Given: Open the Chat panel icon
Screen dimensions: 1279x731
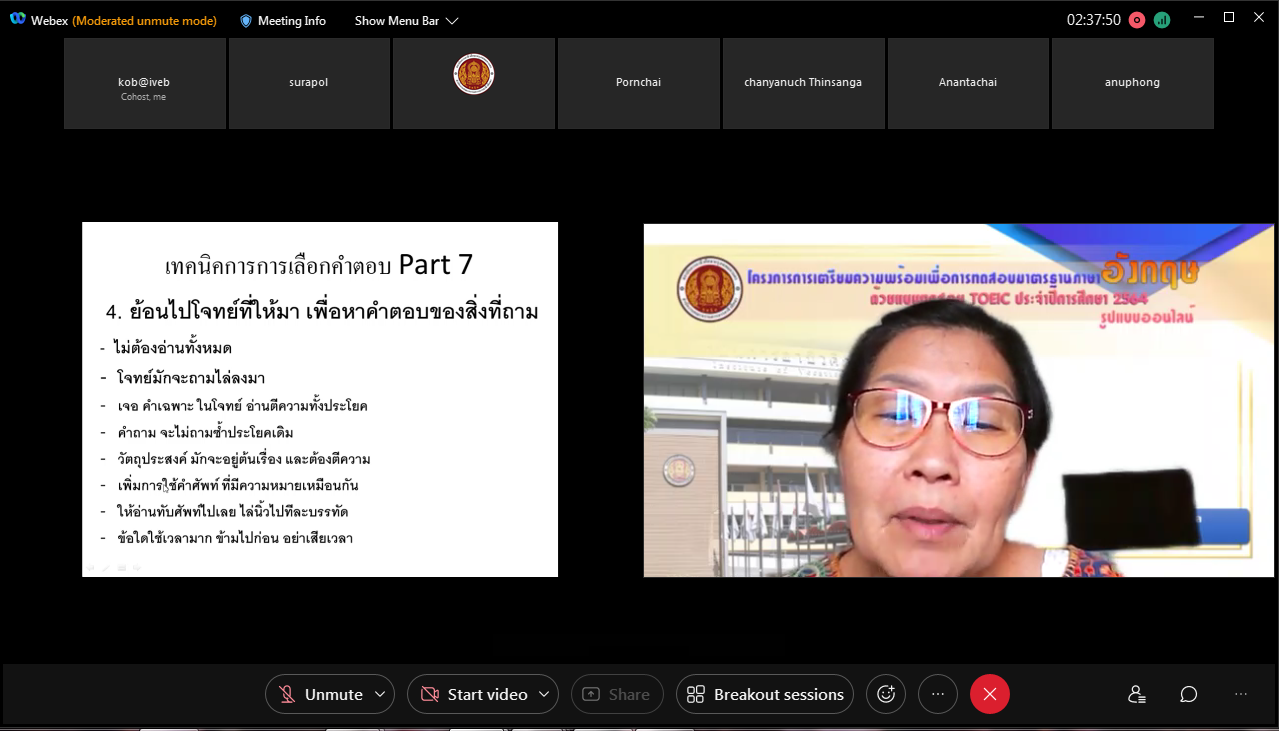Looking at the screenshot, I should pyautogui.click(x=1188, y=694).
